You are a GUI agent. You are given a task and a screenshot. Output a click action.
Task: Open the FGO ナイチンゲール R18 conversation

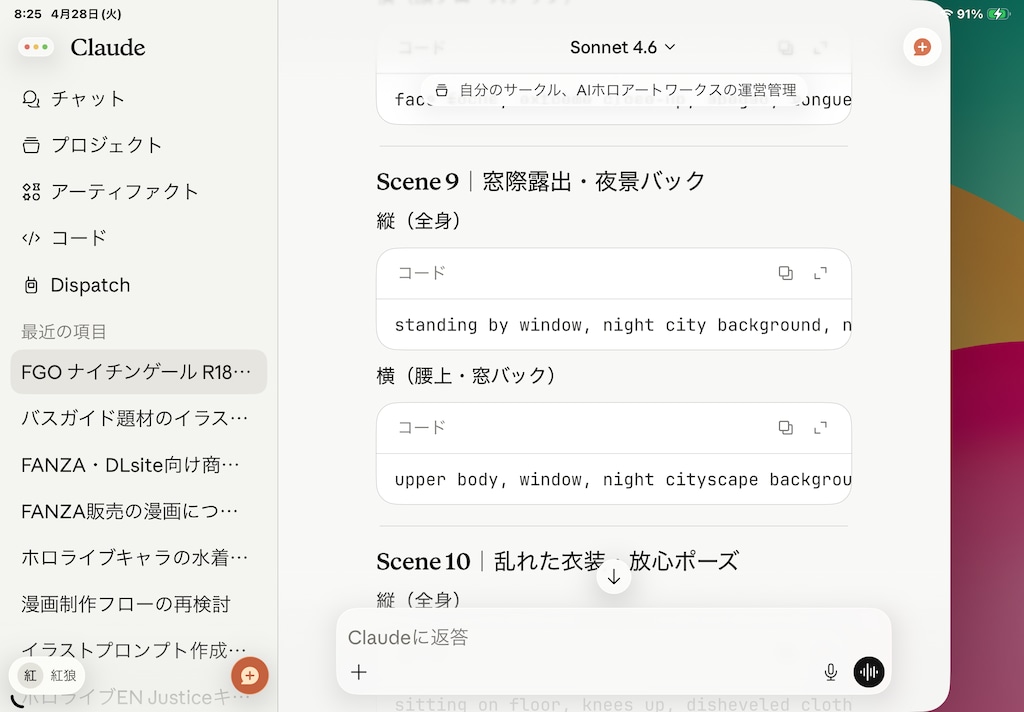(x=138, y=372)
